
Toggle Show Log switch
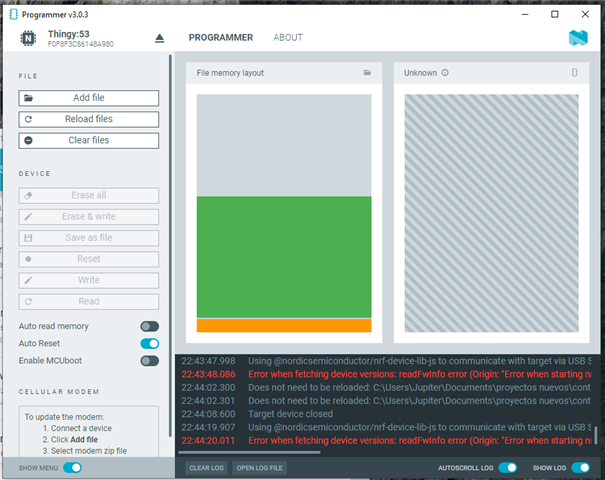tap(580, 468)
